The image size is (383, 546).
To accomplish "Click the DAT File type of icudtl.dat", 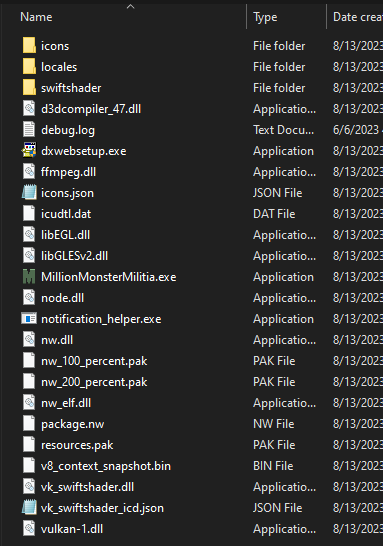I will 274,214.
